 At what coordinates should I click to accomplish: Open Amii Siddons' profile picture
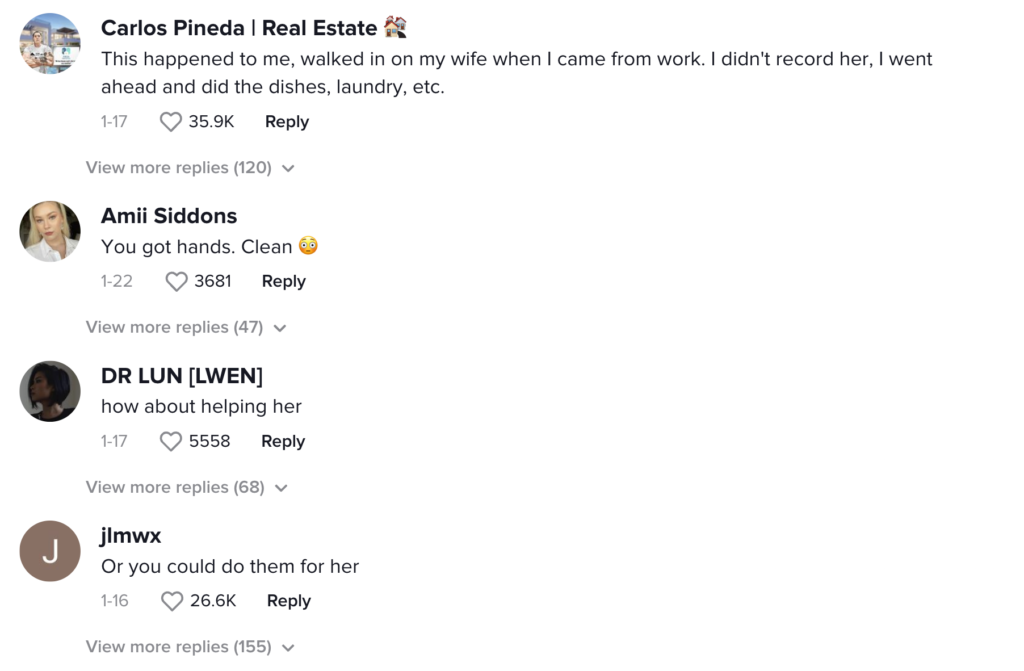point(50,231)
